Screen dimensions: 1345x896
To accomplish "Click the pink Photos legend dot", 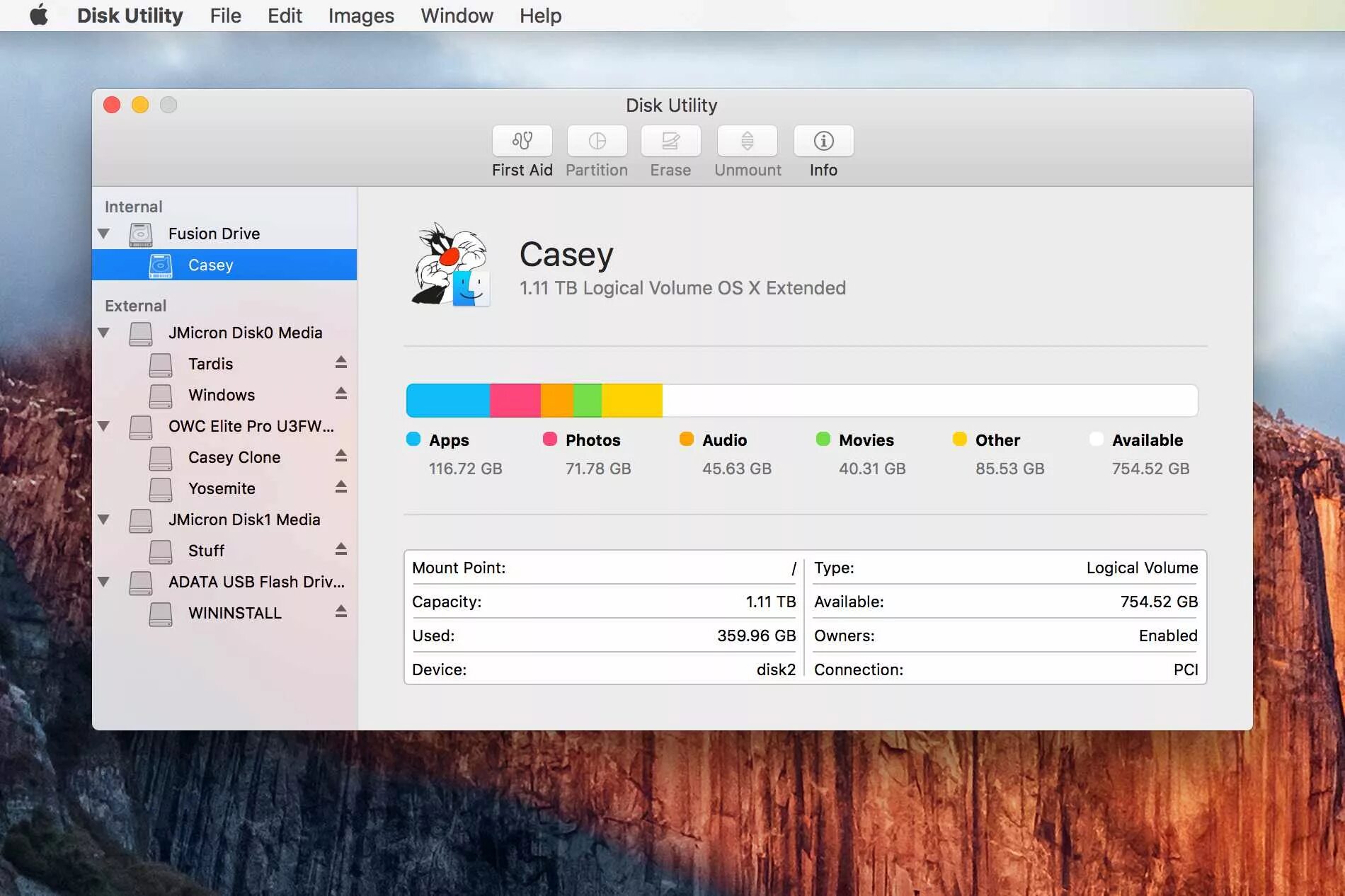I will (550, 439).
